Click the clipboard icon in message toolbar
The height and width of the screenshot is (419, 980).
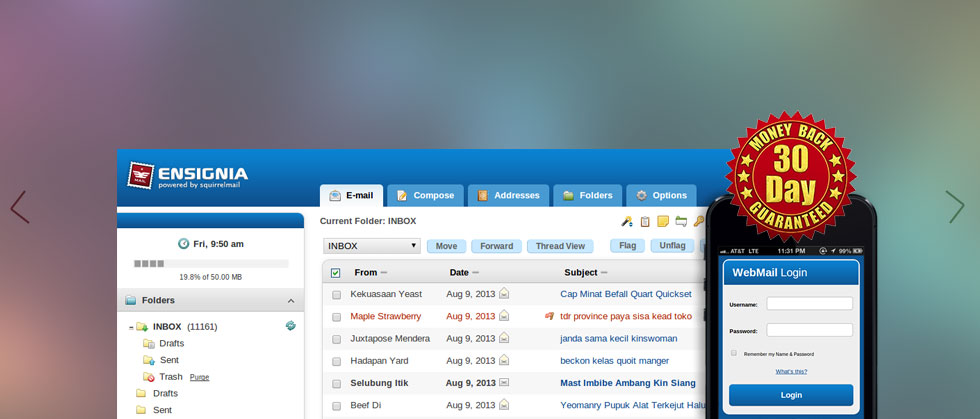pyautogui.click(x=645, y=221)
